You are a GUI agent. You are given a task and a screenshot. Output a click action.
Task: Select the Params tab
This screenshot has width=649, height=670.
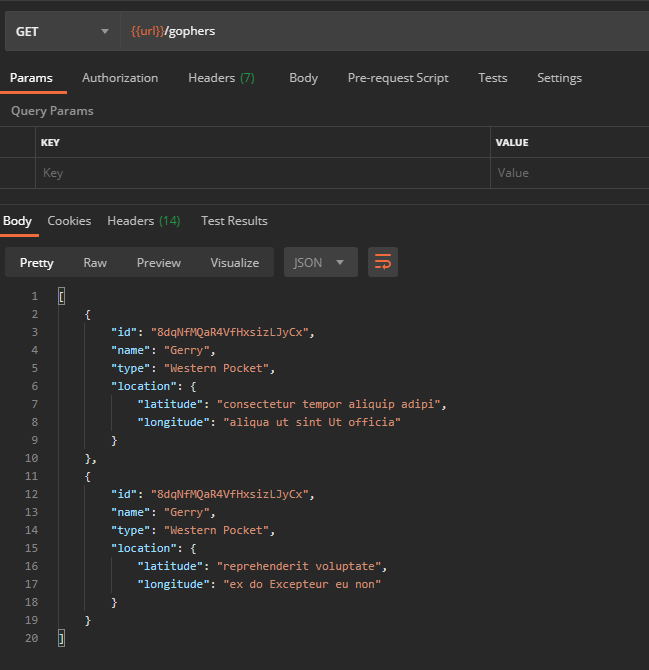(x=31, y=78)
